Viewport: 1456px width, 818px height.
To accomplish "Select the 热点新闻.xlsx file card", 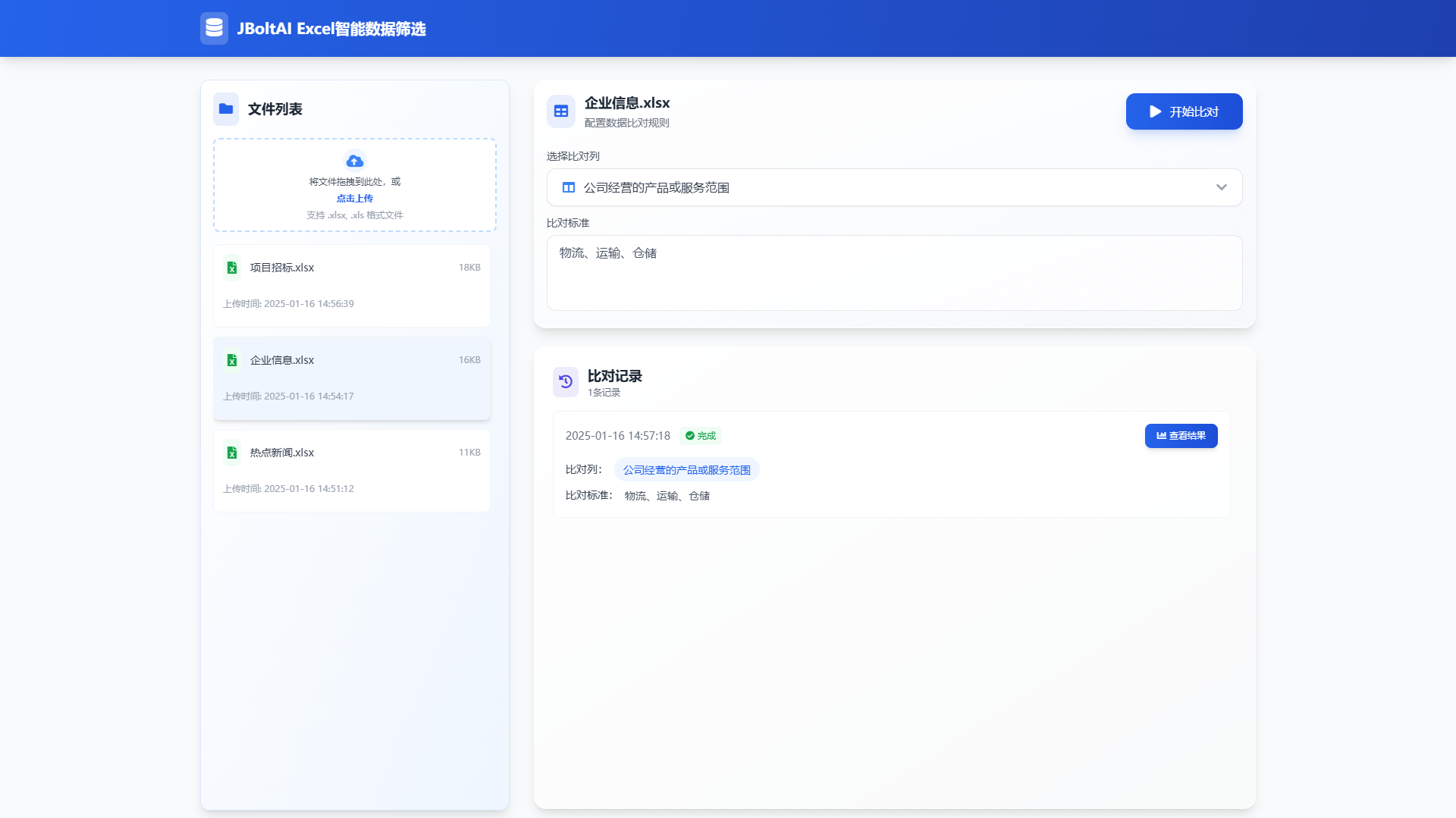I will pyautogui.click(x=352, y=471).
